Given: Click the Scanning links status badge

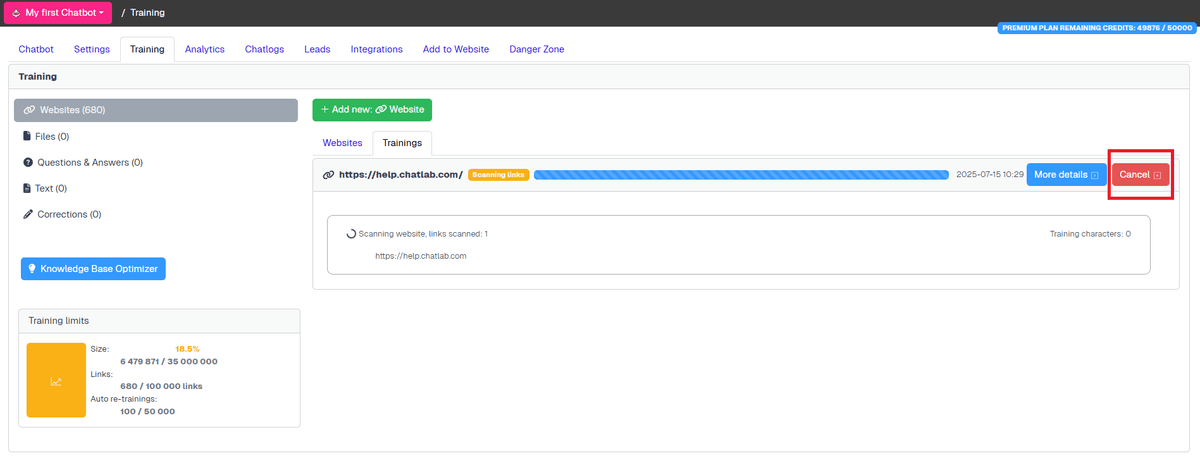Looking at the screenshot, I should tap(498, 175).
